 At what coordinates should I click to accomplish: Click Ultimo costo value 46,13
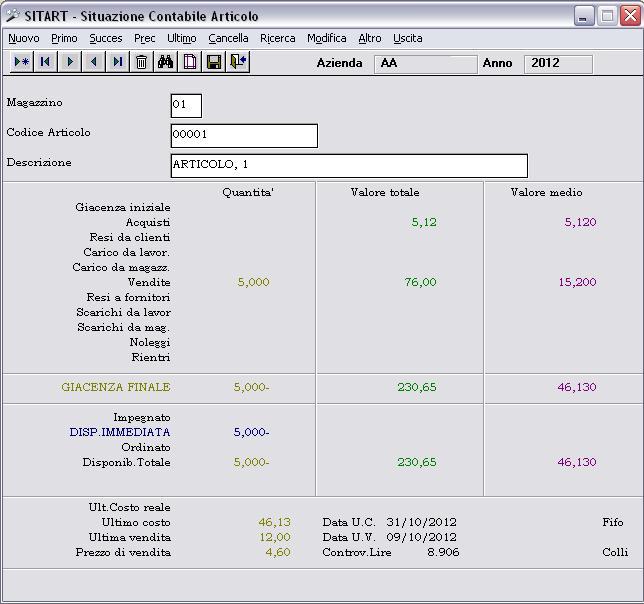coord(274,522)
